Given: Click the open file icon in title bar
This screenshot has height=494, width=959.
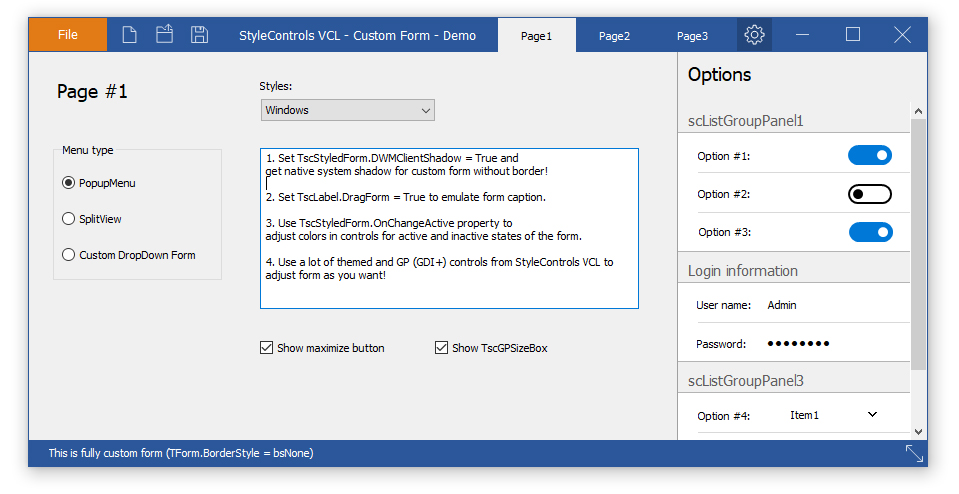Looking at the screenshot, I should click(165, 34).
